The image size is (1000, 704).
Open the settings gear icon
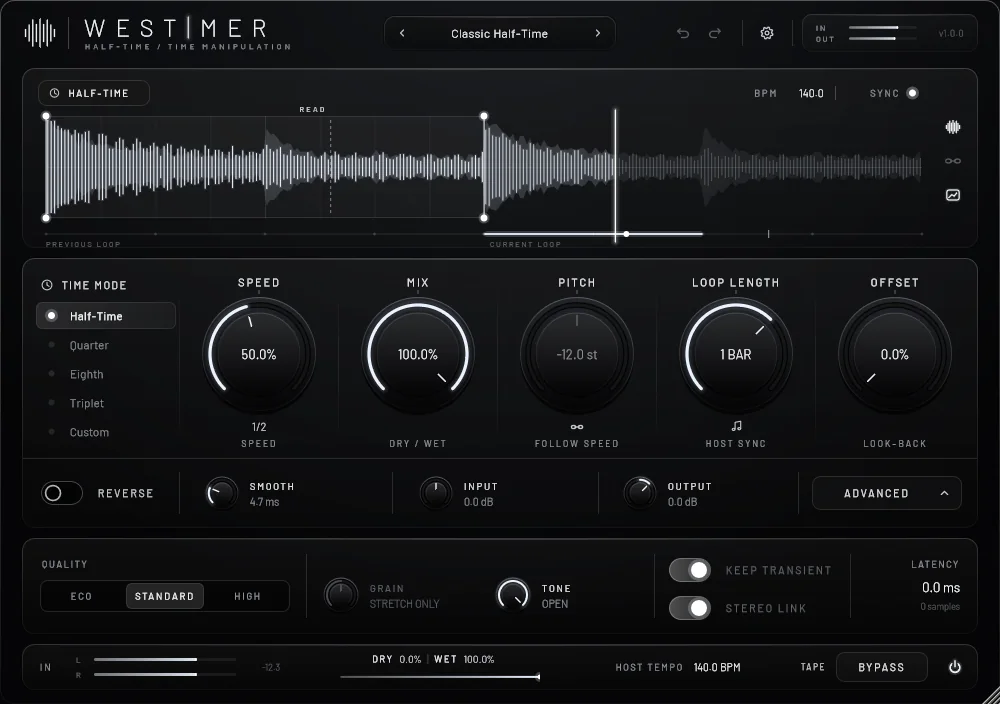click(767, 33)
